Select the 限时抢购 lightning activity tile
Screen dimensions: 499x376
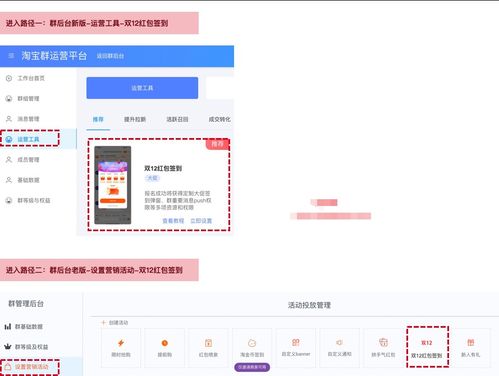click(121, 348)
